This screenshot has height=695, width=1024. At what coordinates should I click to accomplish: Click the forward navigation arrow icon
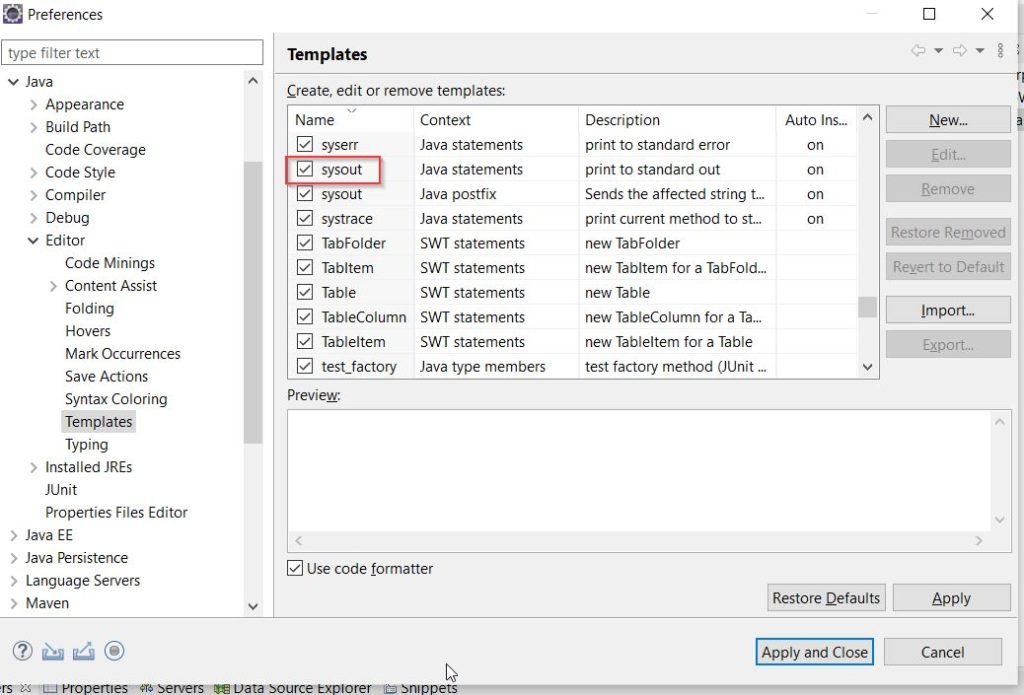pyautogui.click(x=959, y=51)
